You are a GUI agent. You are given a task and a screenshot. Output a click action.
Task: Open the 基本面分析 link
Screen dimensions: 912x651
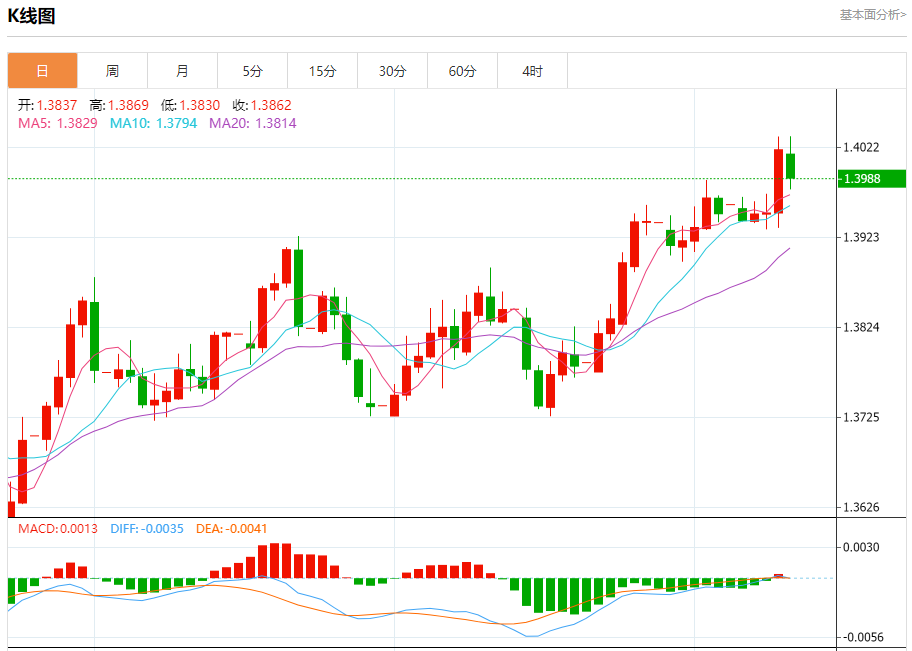click(x=872, y=15)
